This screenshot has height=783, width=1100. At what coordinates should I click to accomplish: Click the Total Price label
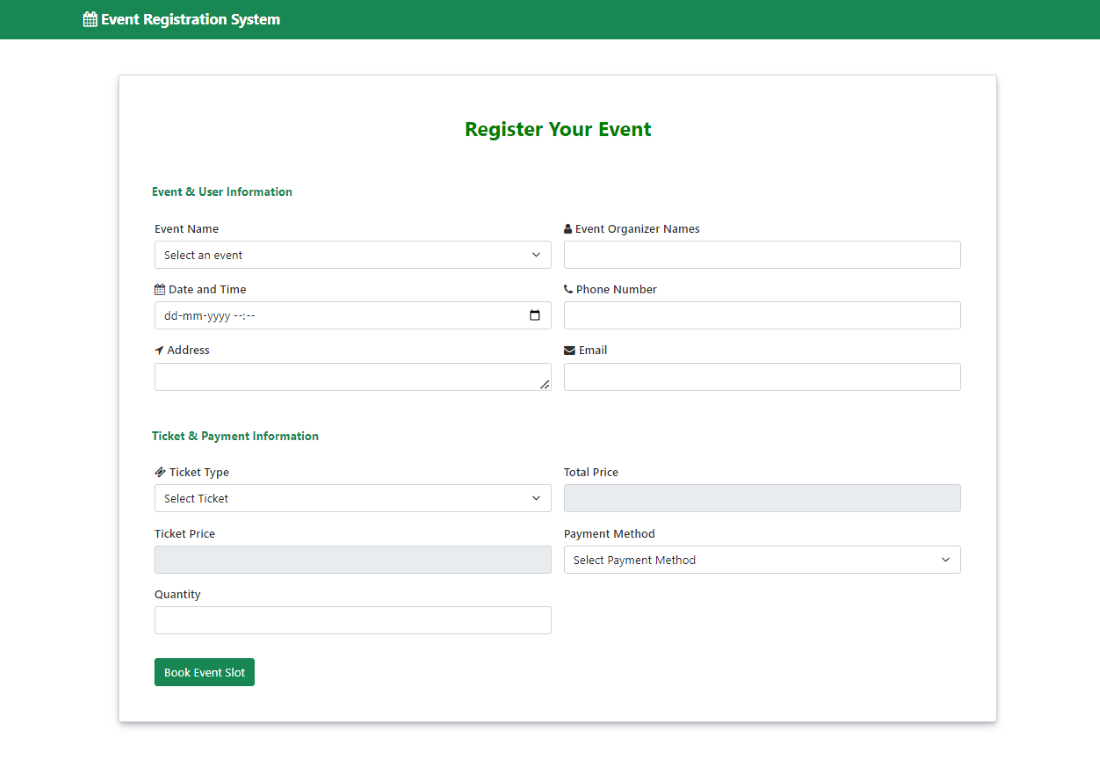pos(591,472)
